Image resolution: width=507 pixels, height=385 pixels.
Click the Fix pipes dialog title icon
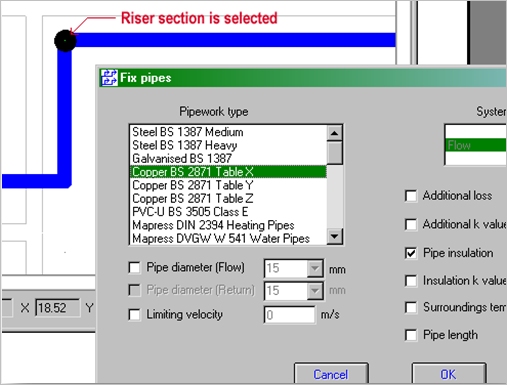(109, 78)
